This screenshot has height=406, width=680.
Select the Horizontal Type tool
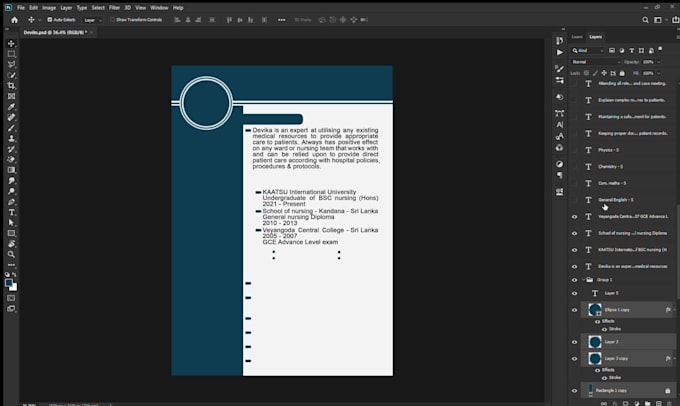click(11, 213)
